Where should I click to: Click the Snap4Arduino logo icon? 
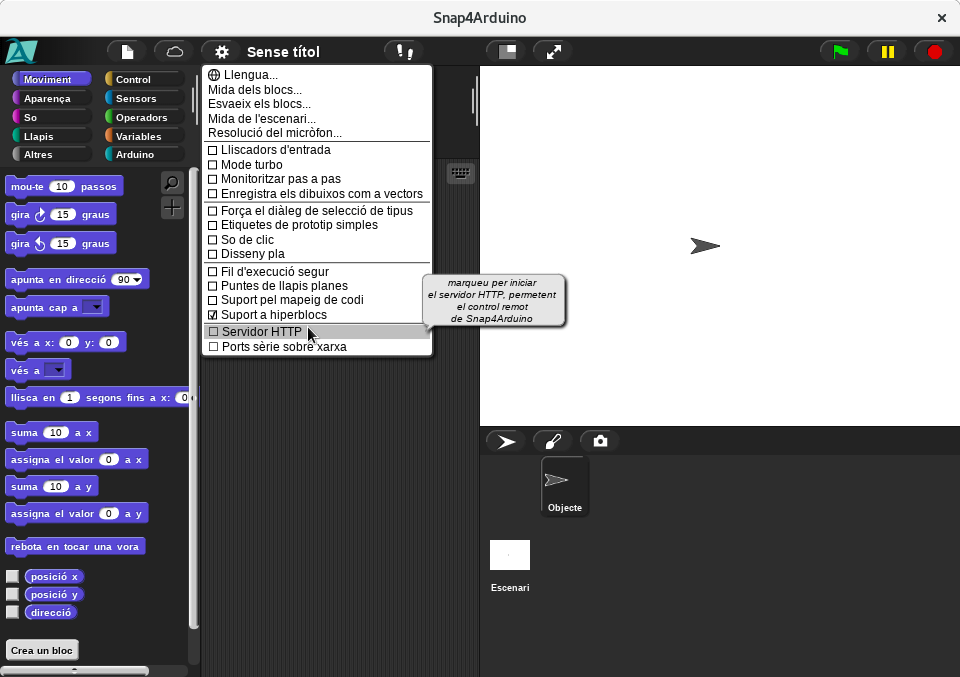(x=21, y=51)
